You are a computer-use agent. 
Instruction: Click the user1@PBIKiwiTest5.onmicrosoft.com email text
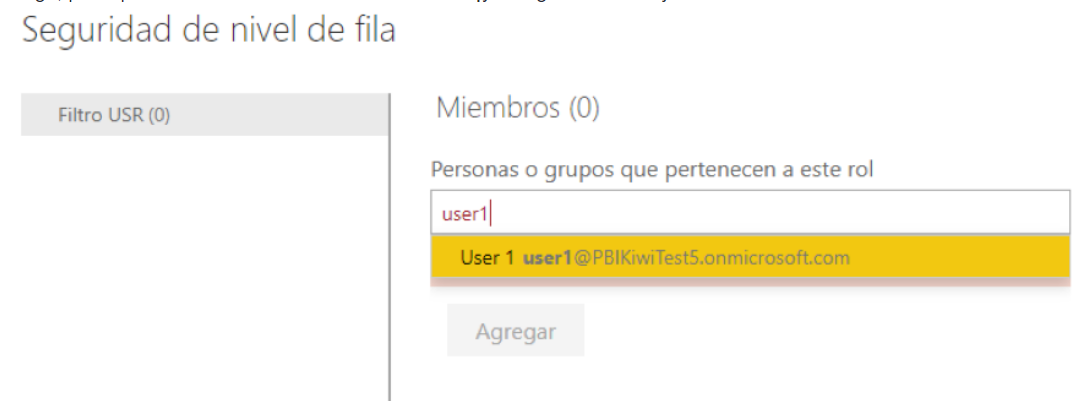pos(686,258)
